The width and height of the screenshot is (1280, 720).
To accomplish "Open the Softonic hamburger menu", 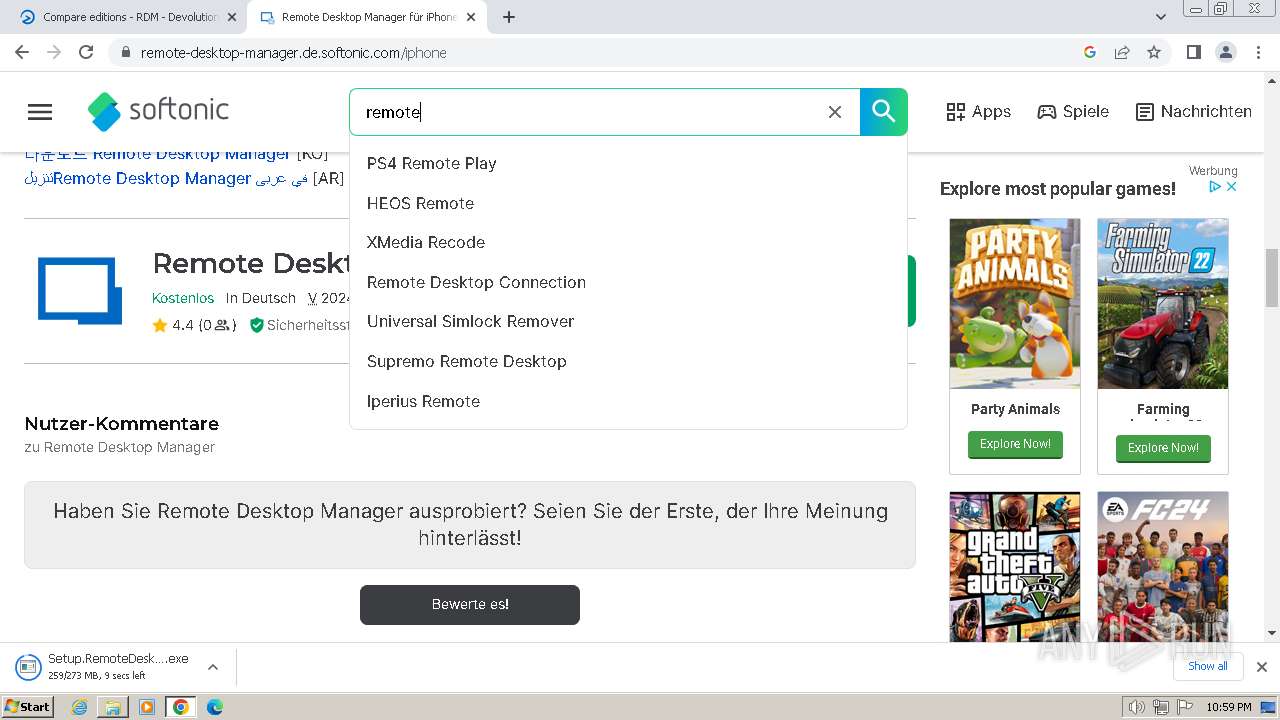I will point(40,112).
